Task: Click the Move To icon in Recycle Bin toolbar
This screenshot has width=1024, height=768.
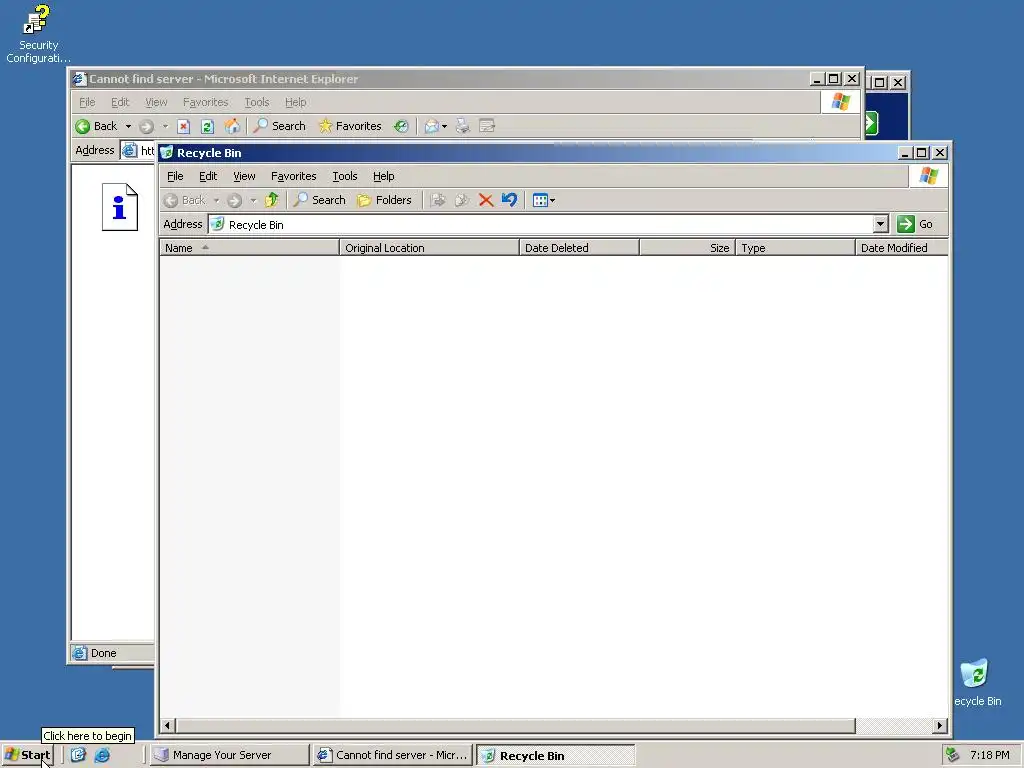Action: 438,200
